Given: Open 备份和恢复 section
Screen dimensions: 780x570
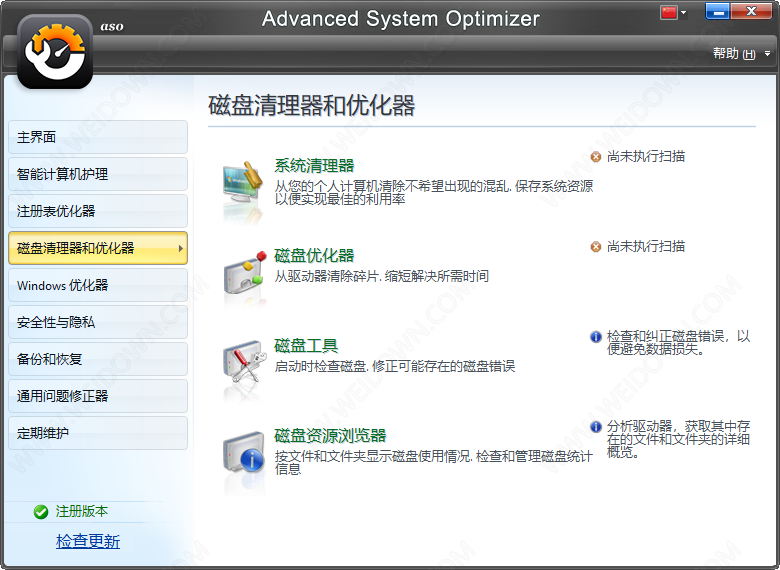Looking at the screenshot, I should 98,359.
